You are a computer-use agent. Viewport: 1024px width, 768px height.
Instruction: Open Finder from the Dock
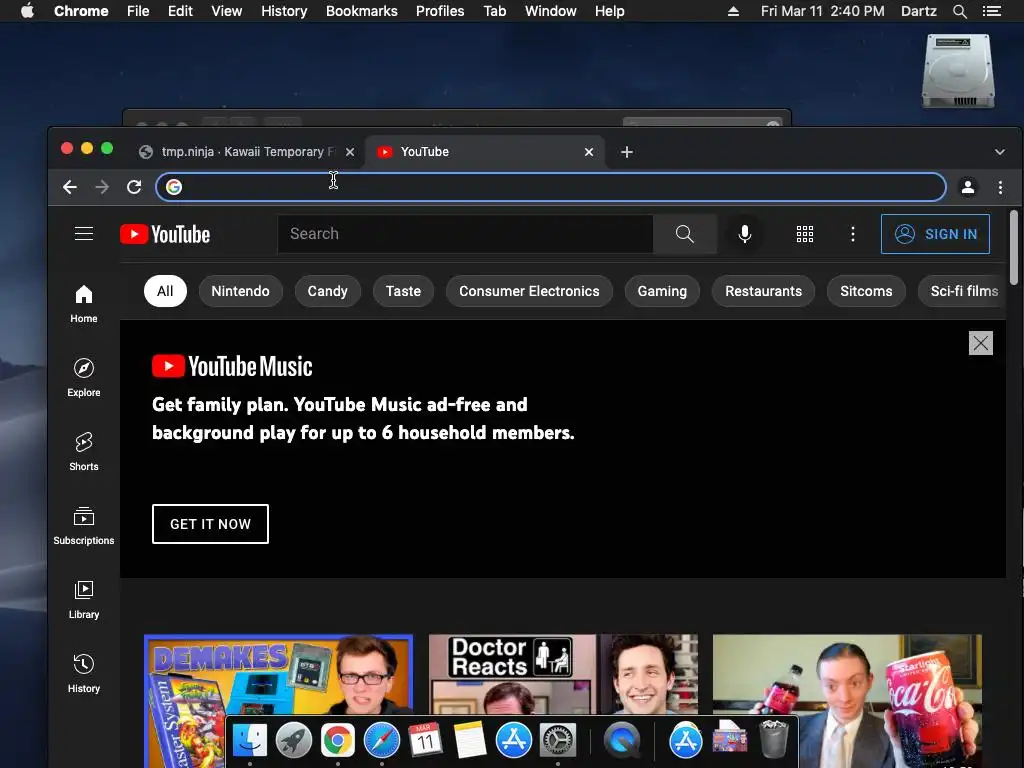tap(249, 740)
